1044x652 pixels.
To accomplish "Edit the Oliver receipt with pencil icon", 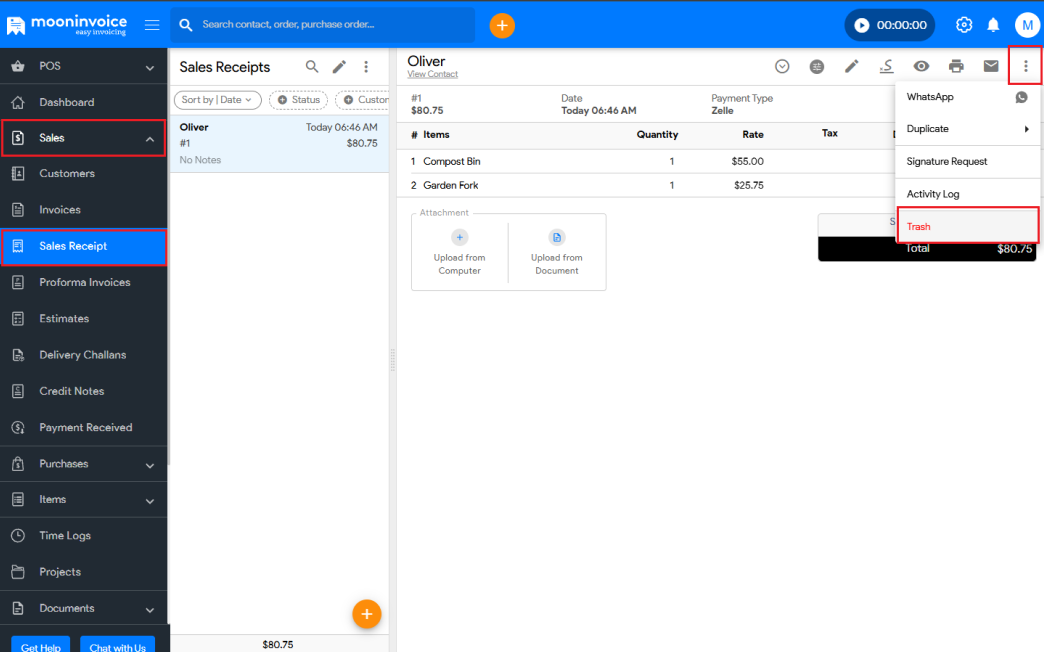I will click(852, 66).
